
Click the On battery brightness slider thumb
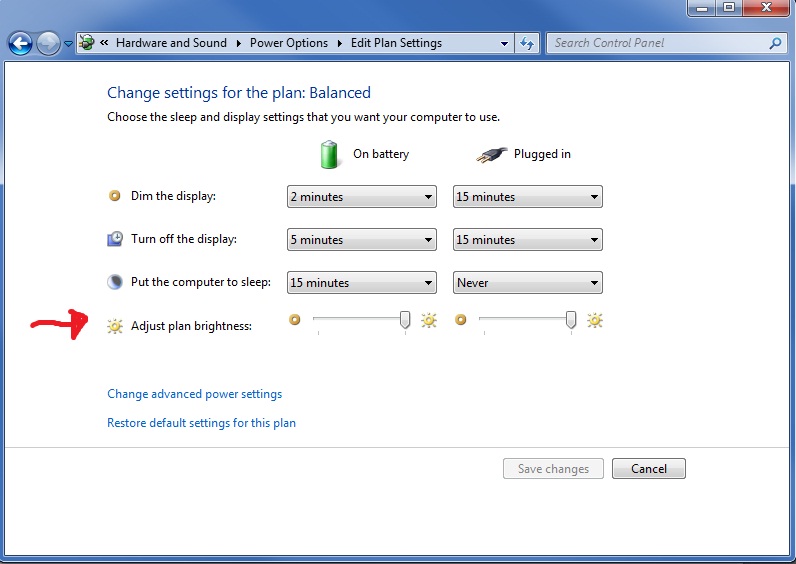tap(405, 320)
